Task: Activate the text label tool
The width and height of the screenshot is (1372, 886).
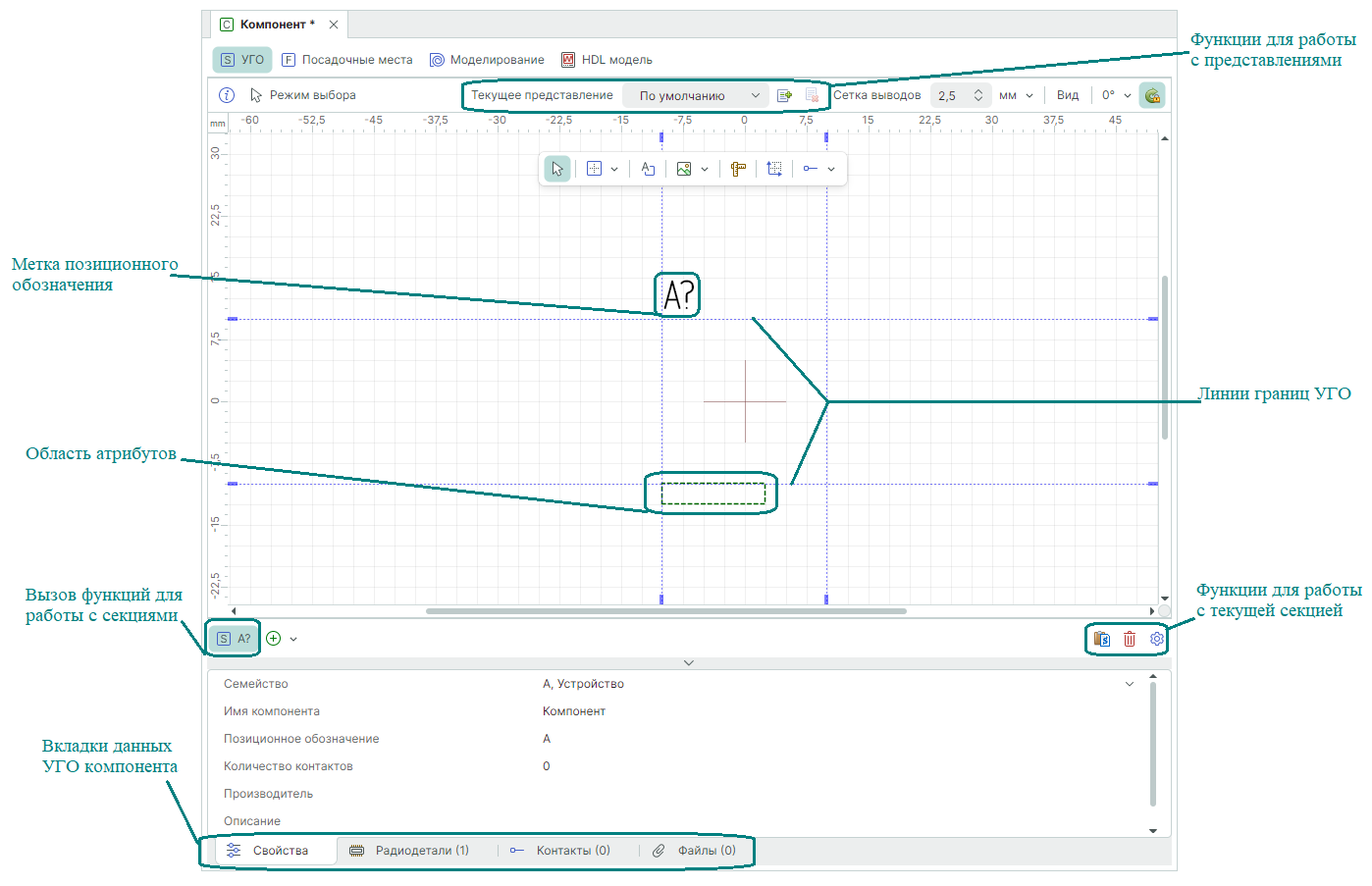Action: 648,169
